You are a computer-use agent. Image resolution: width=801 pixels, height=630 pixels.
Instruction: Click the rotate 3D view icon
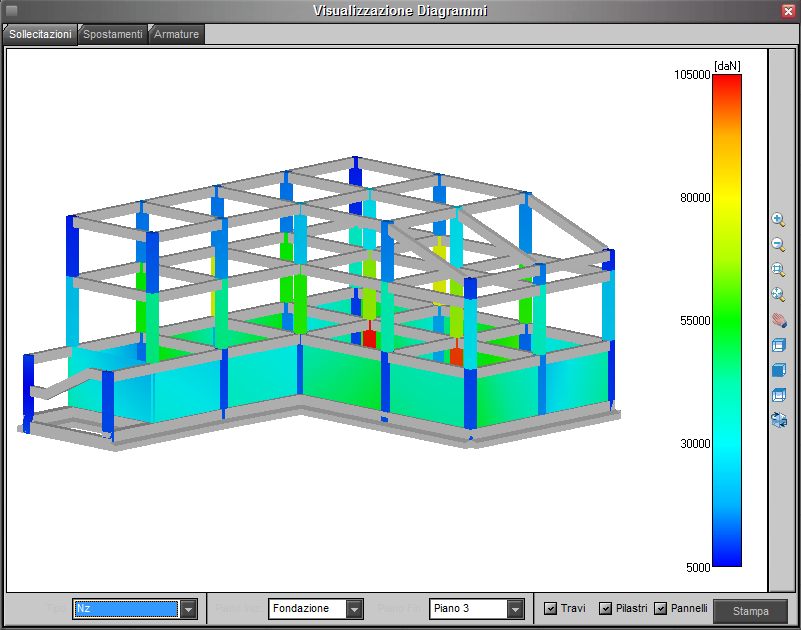click(x=779, y=420)
